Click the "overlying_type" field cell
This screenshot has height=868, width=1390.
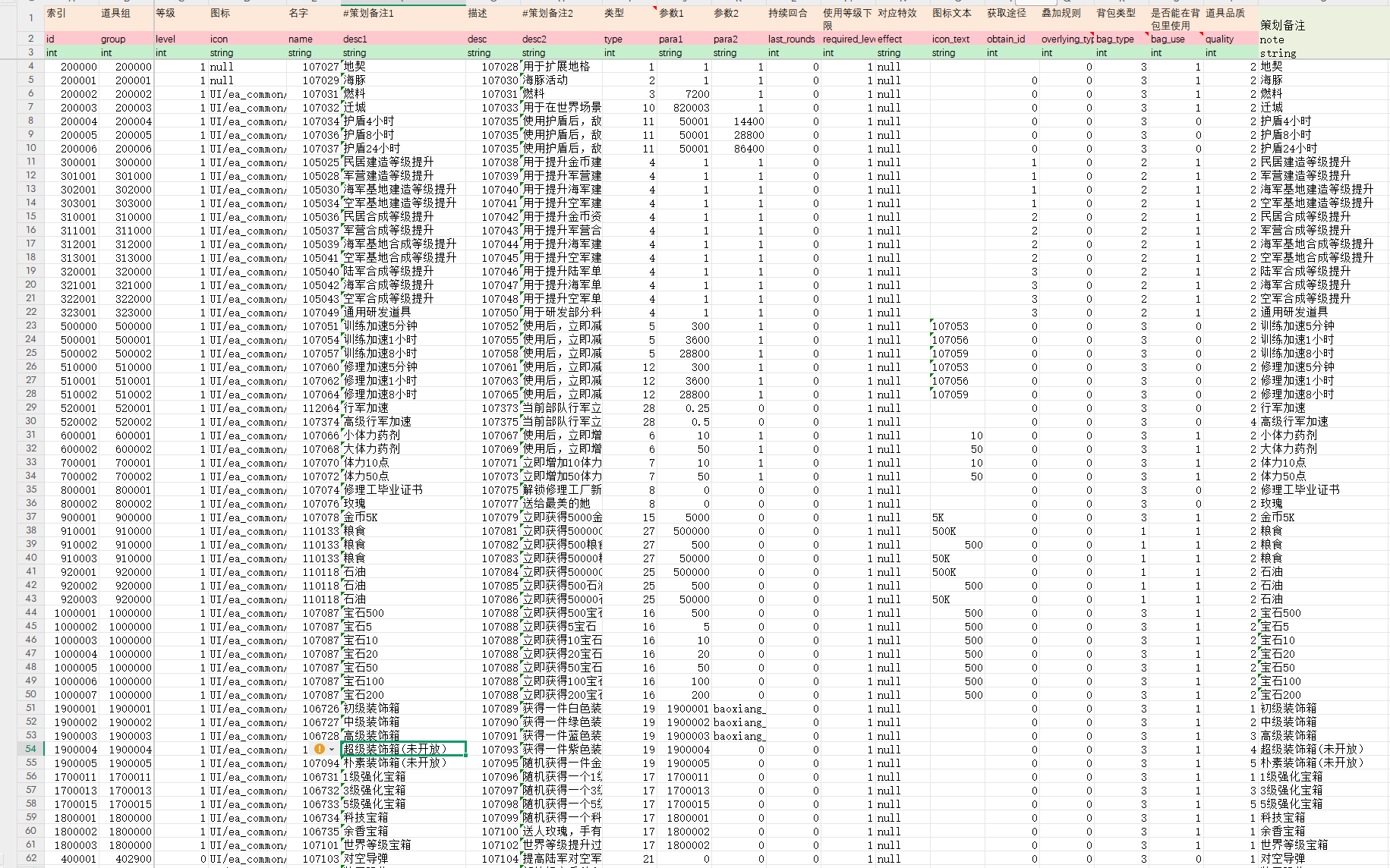(1066, 39)
